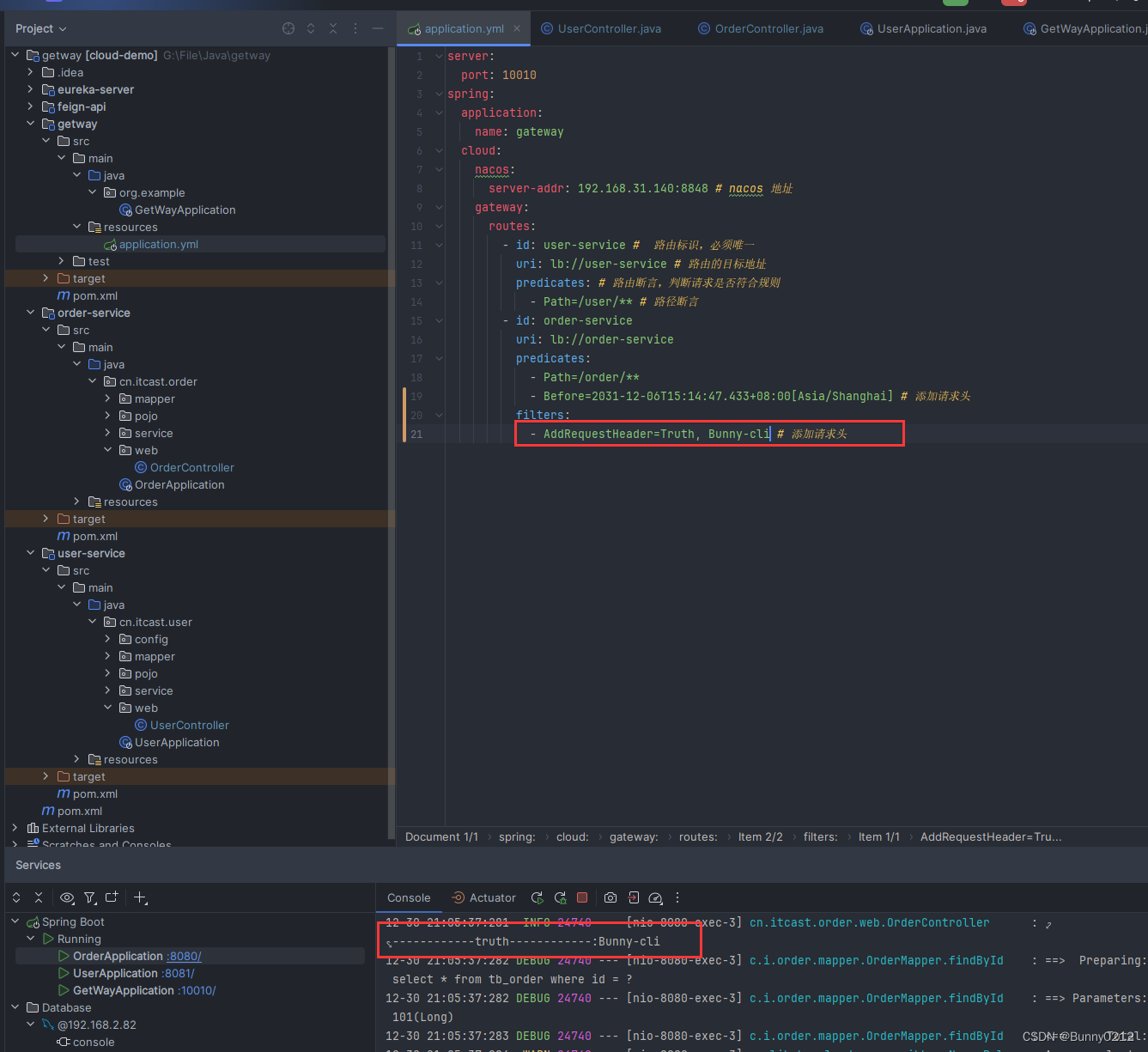Image resolution: width=1148 pixels, height=1052 pixels.
Task: Click UserController class icon in project tree
Action: tap(141, 725)
